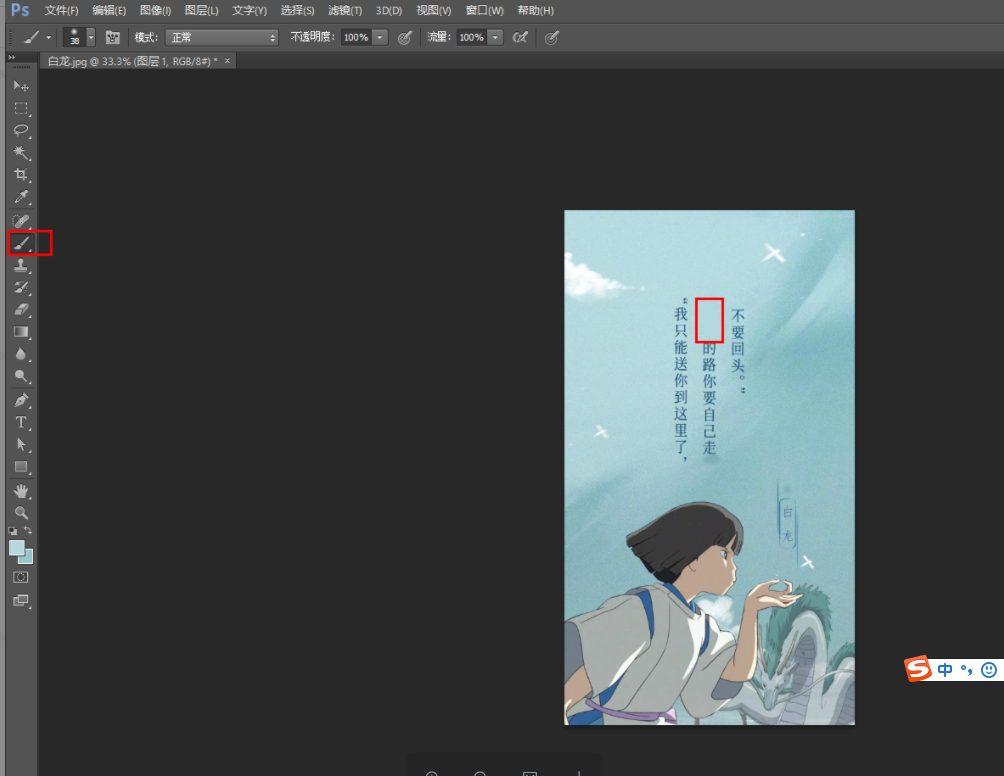The width and height of the screenshot is (1004, 776).
Task: Select the Brush tool in toolbox
Action: coord(20,243)
